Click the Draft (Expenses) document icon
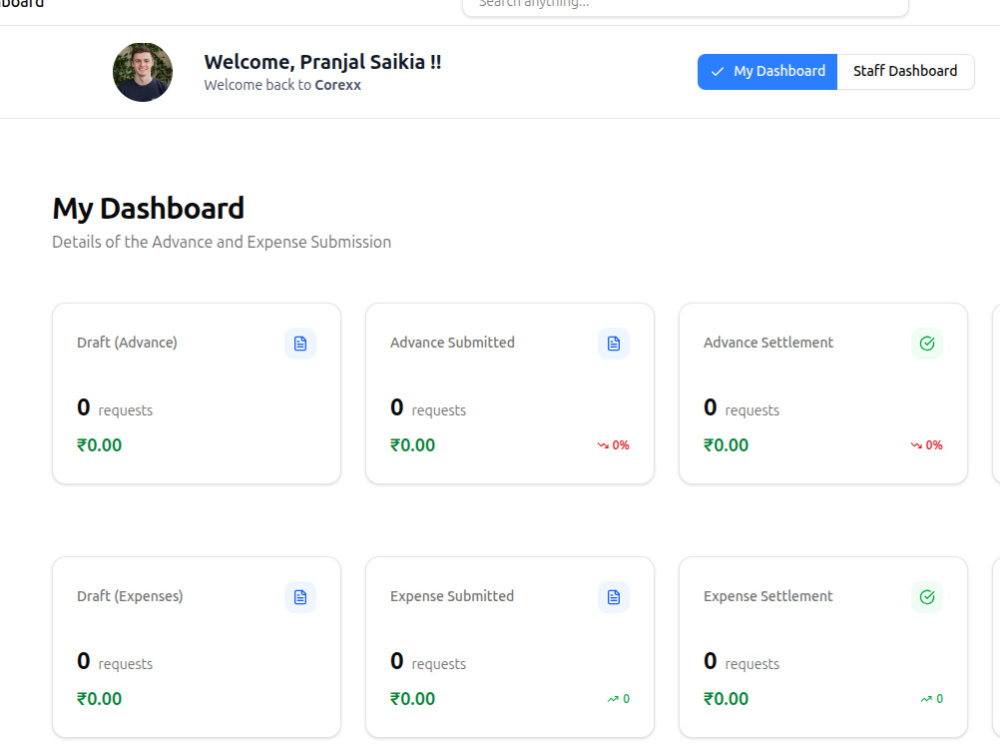Viewport: 1000px width, 750px height. click(300, 597)
